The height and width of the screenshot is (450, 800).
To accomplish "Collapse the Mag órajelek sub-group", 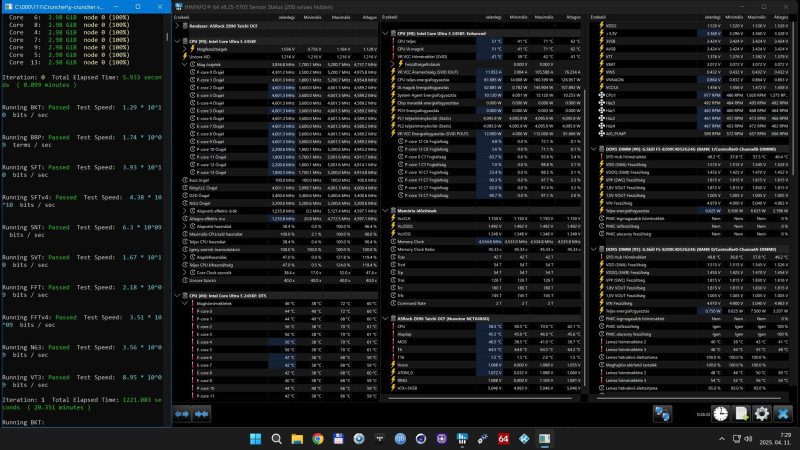I will click(x=185, y=64).
